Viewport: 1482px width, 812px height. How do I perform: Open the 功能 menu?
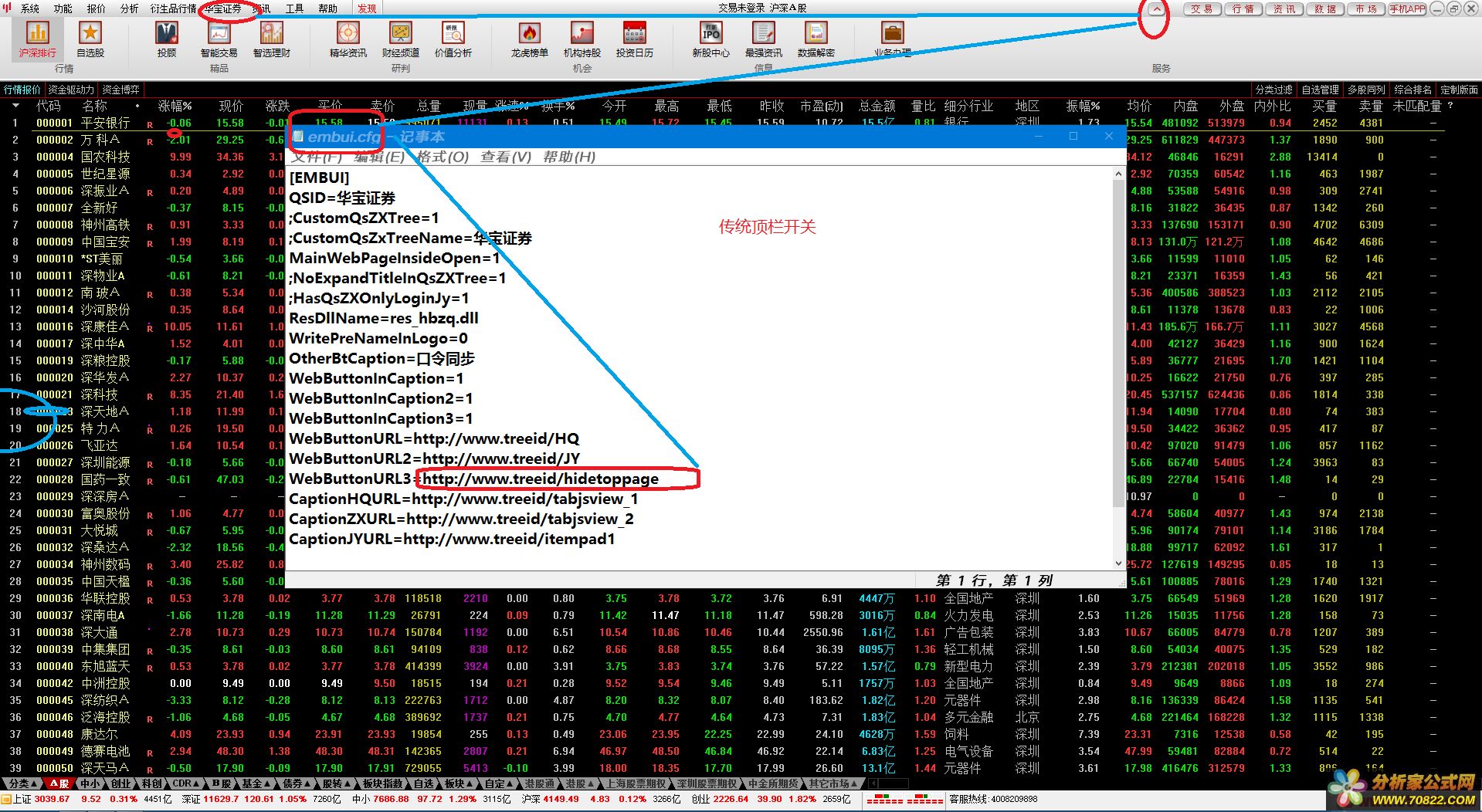[x=63, y=8]
